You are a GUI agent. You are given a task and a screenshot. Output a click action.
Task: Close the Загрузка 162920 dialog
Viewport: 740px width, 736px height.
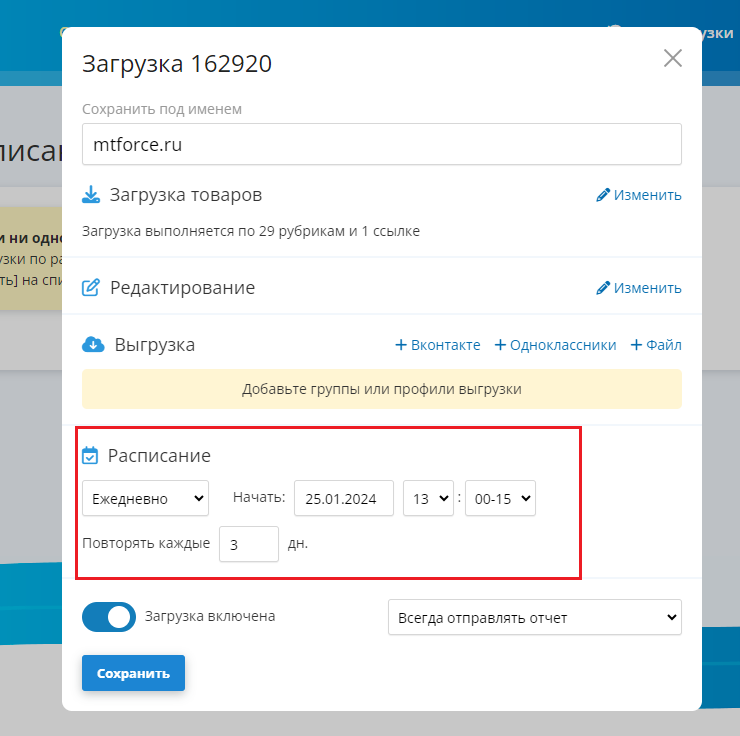point(673,58)
